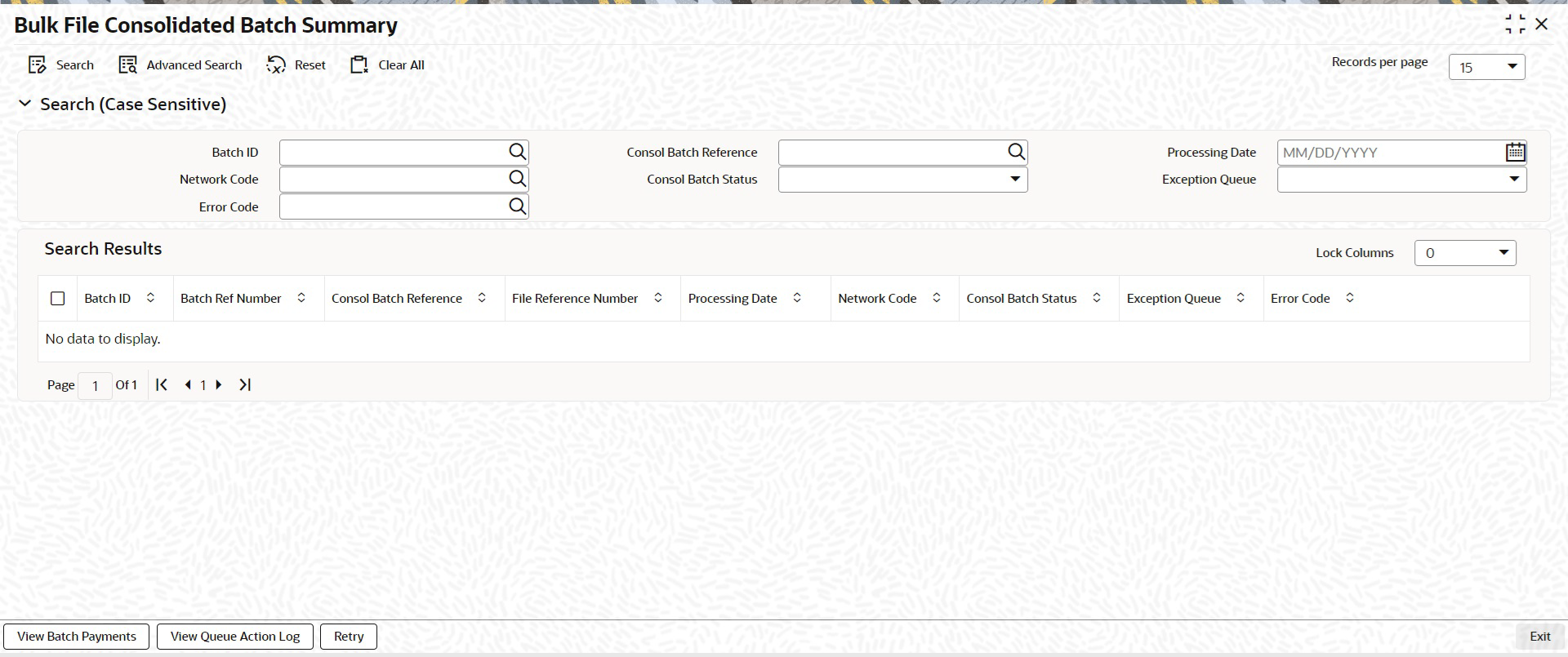Click the Error Code input field
Viewport: 1568px width, 657px height.
click(394, 206)
